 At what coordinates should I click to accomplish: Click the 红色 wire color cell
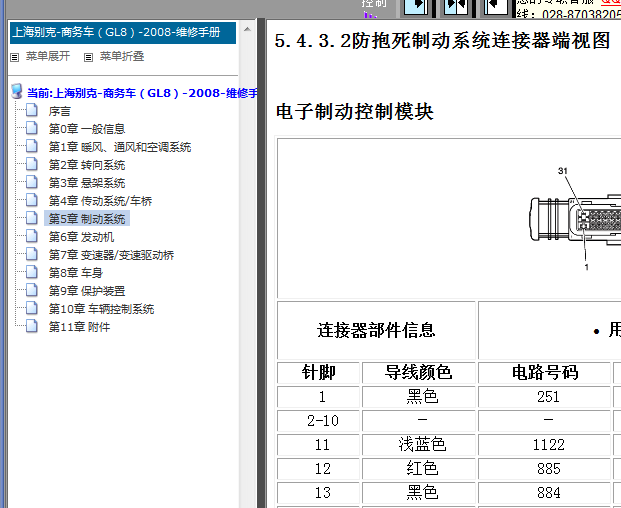419,469
